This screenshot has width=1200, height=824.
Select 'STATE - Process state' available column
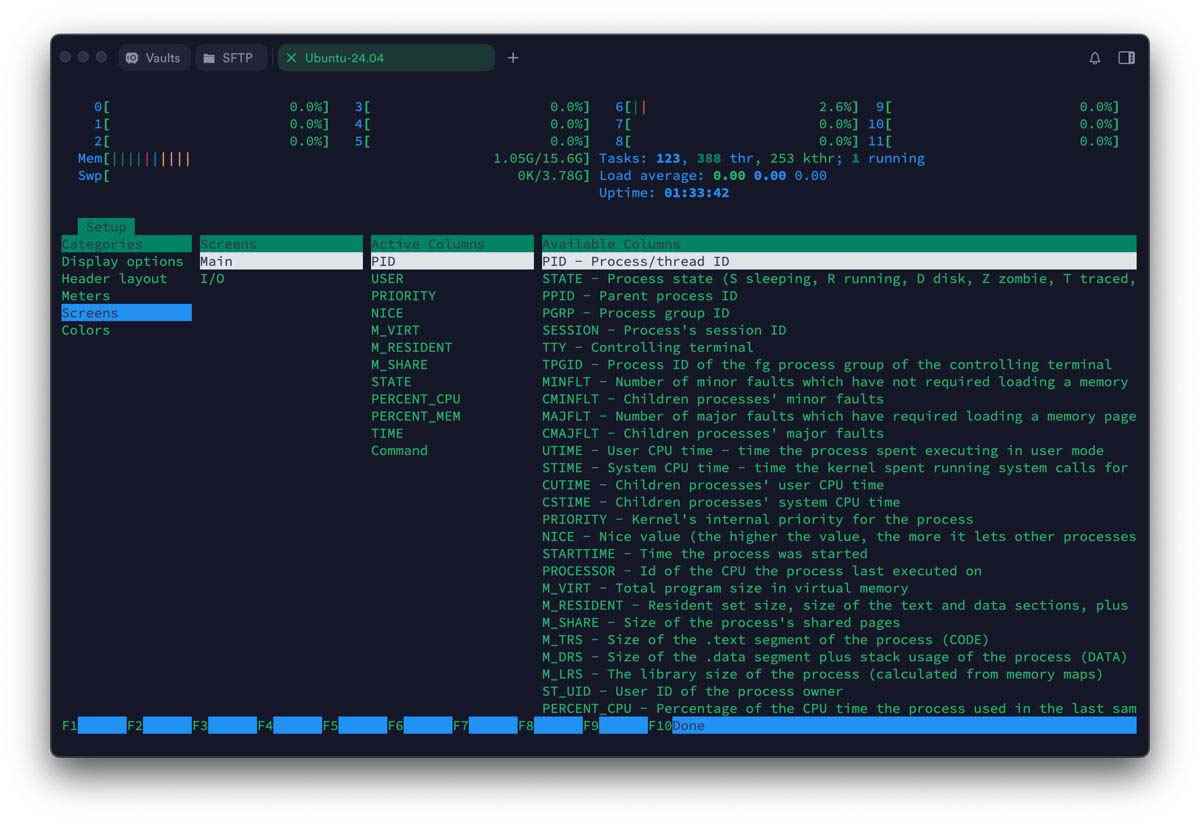pos(839,278)
